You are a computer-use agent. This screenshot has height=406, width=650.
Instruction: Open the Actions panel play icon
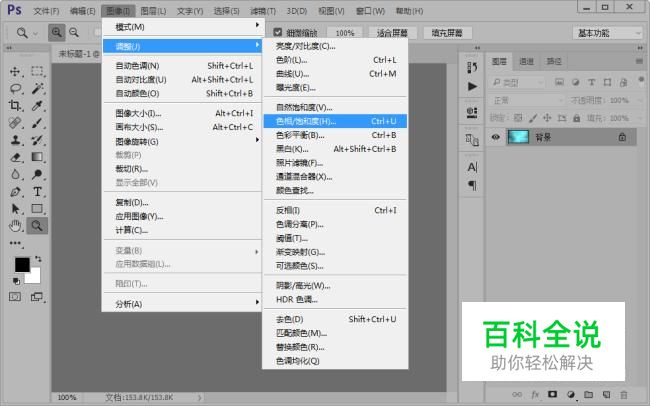coord(472,86)
